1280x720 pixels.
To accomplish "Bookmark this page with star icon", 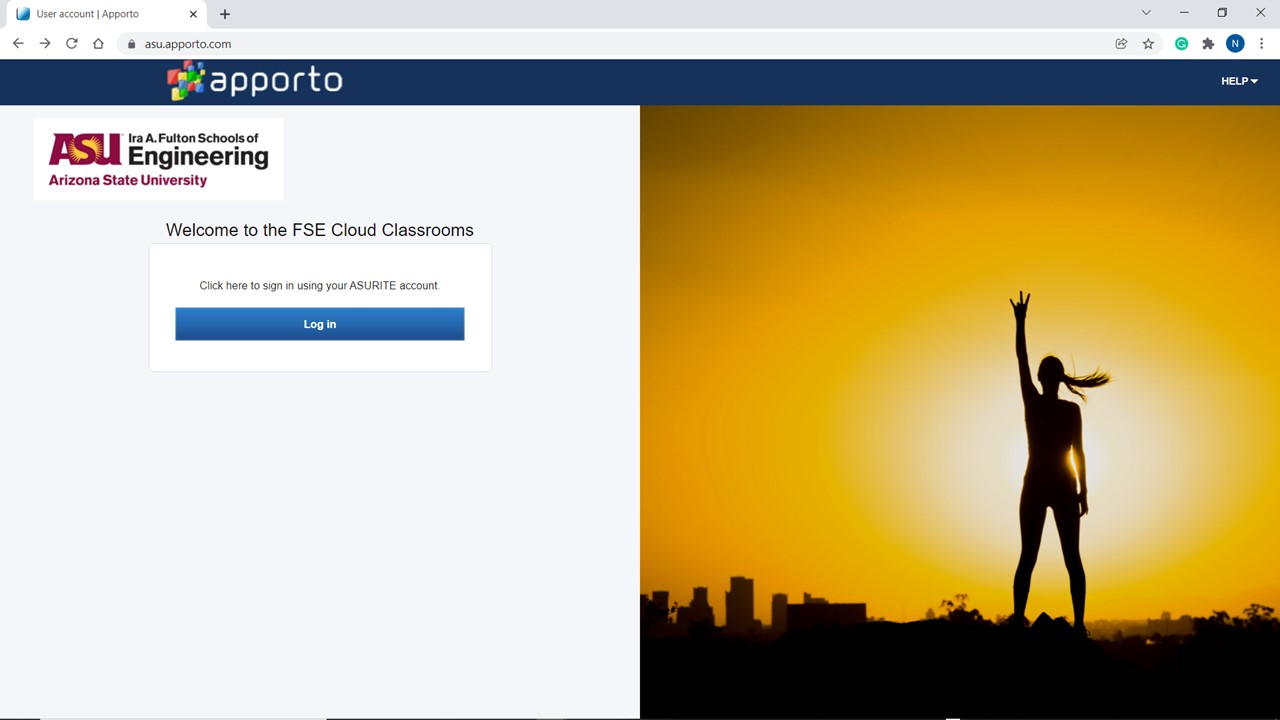I will 1148,44.
